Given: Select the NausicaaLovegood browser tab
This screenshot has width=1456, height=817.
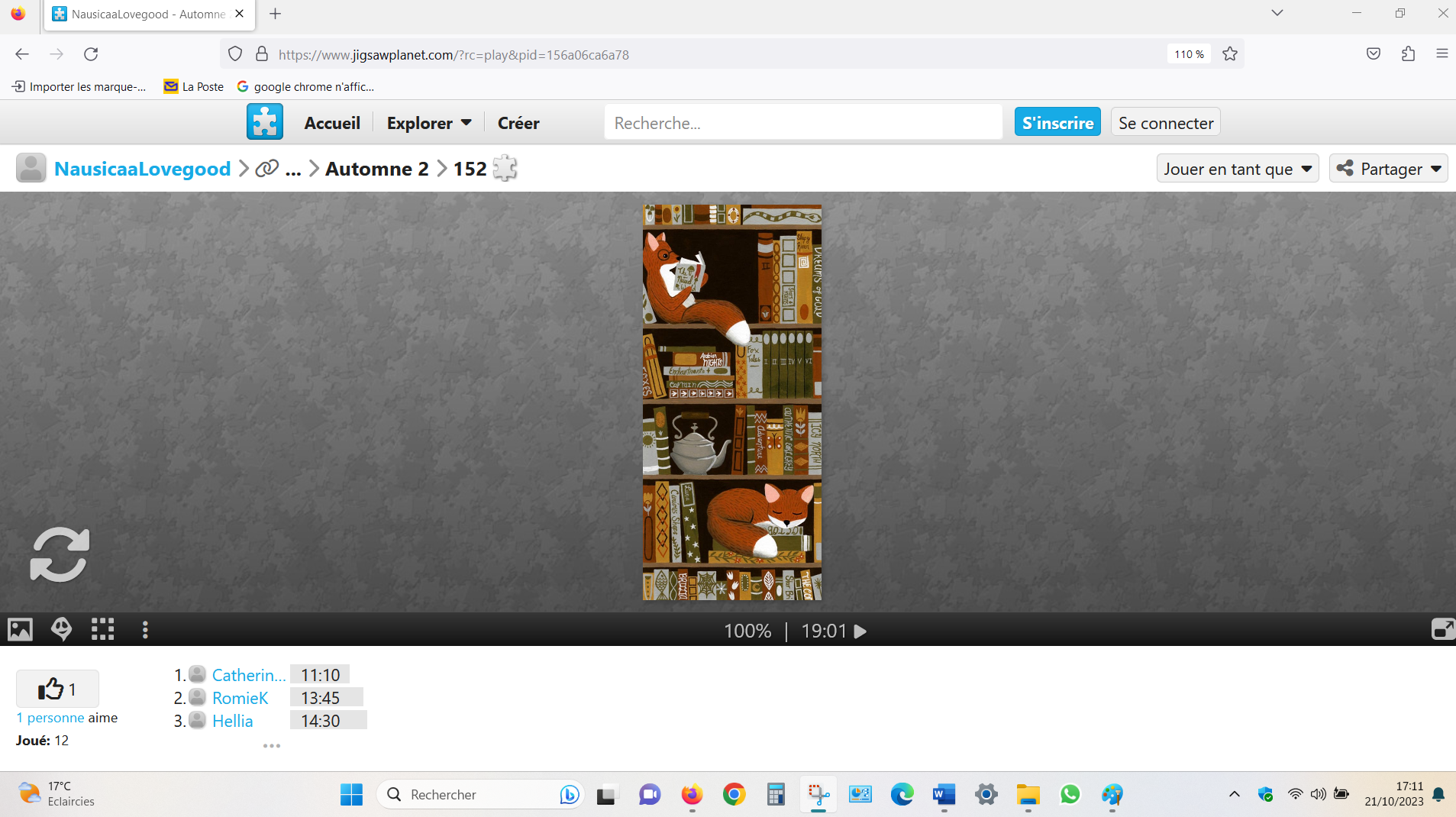Looking at the screenshot, I should click(150, 15).
